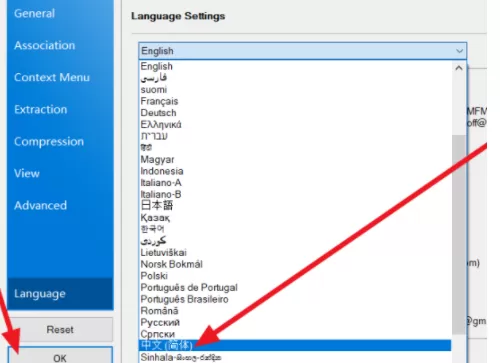Pick Ελληνικά in the dropdown list
Image resolution: width=500 pixels, height=363 pixels.
coord(295,124)
